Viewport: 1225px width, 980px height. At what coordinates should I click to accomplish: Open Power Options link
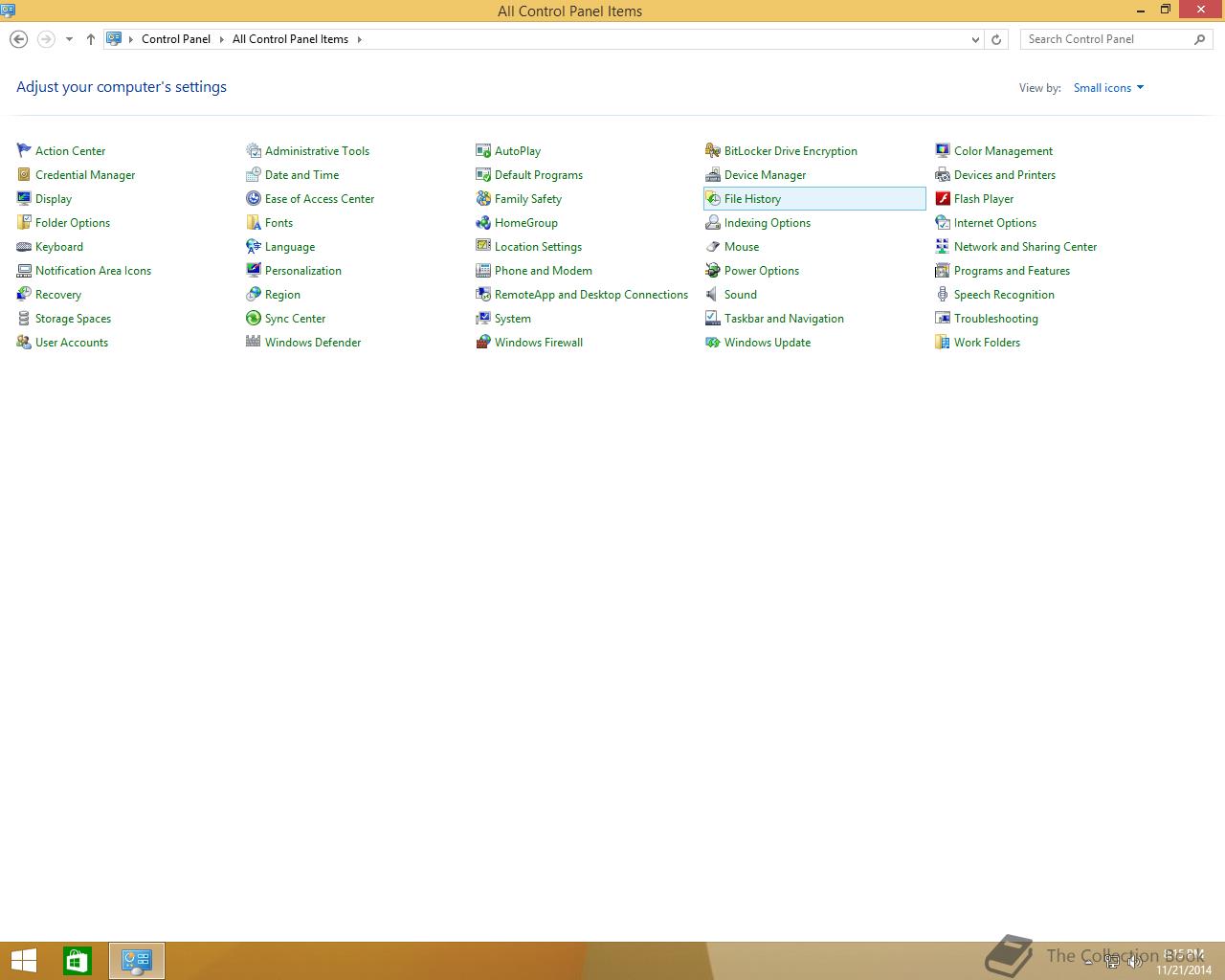762,271
